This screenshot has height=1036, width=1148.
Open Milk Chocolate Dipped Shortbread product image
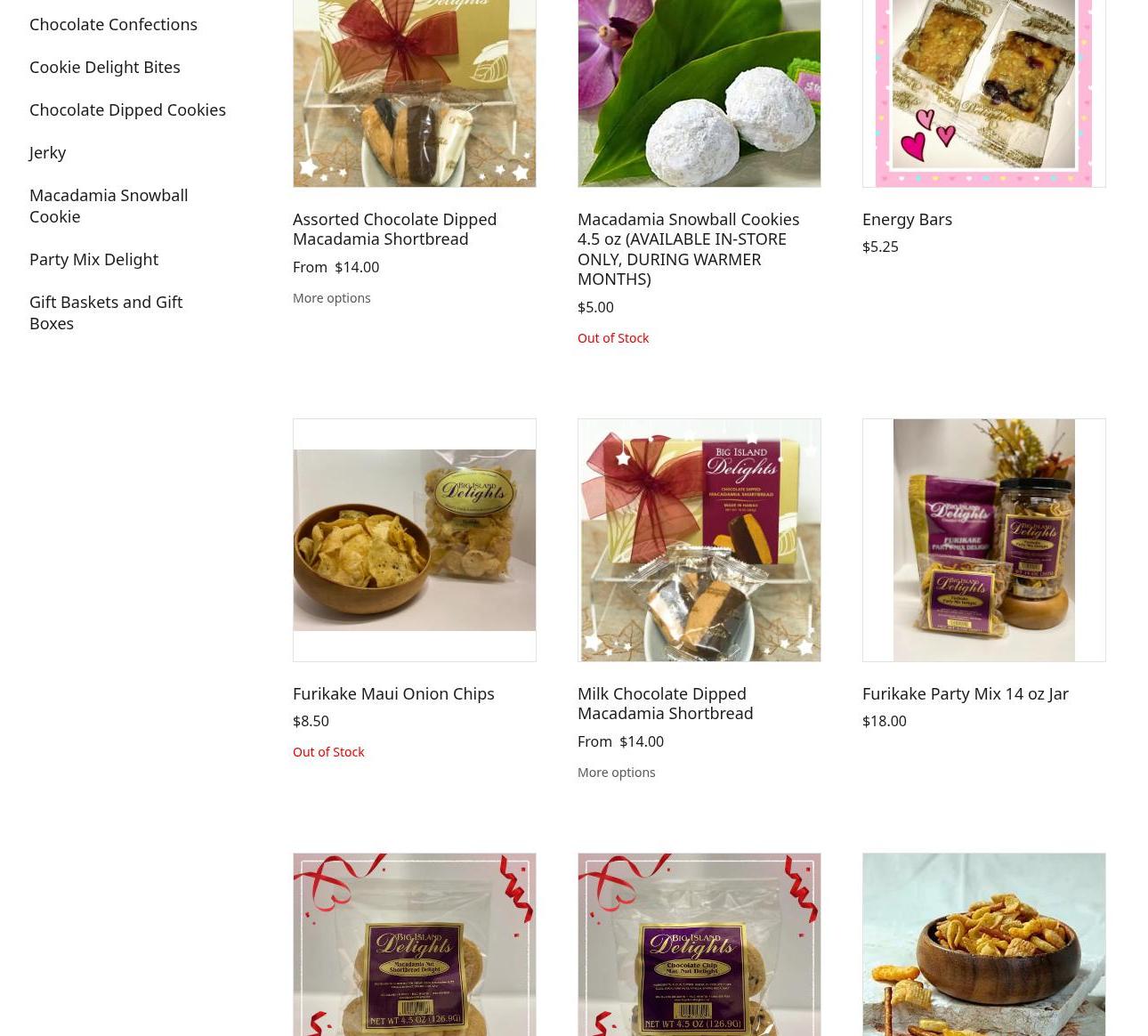click(x=699, y=540)
